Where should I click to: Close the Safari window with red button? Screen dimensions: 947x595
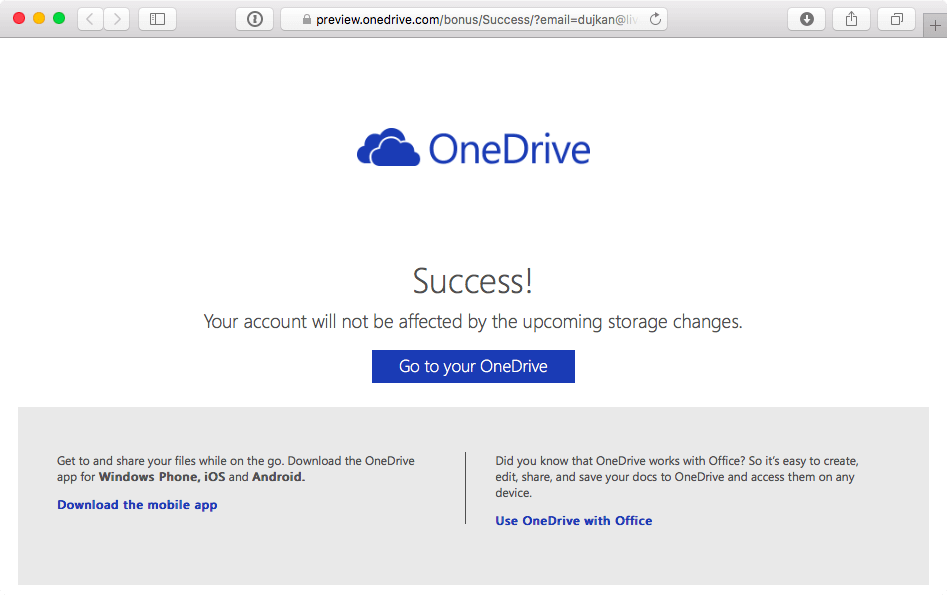(x=19, y=18)
